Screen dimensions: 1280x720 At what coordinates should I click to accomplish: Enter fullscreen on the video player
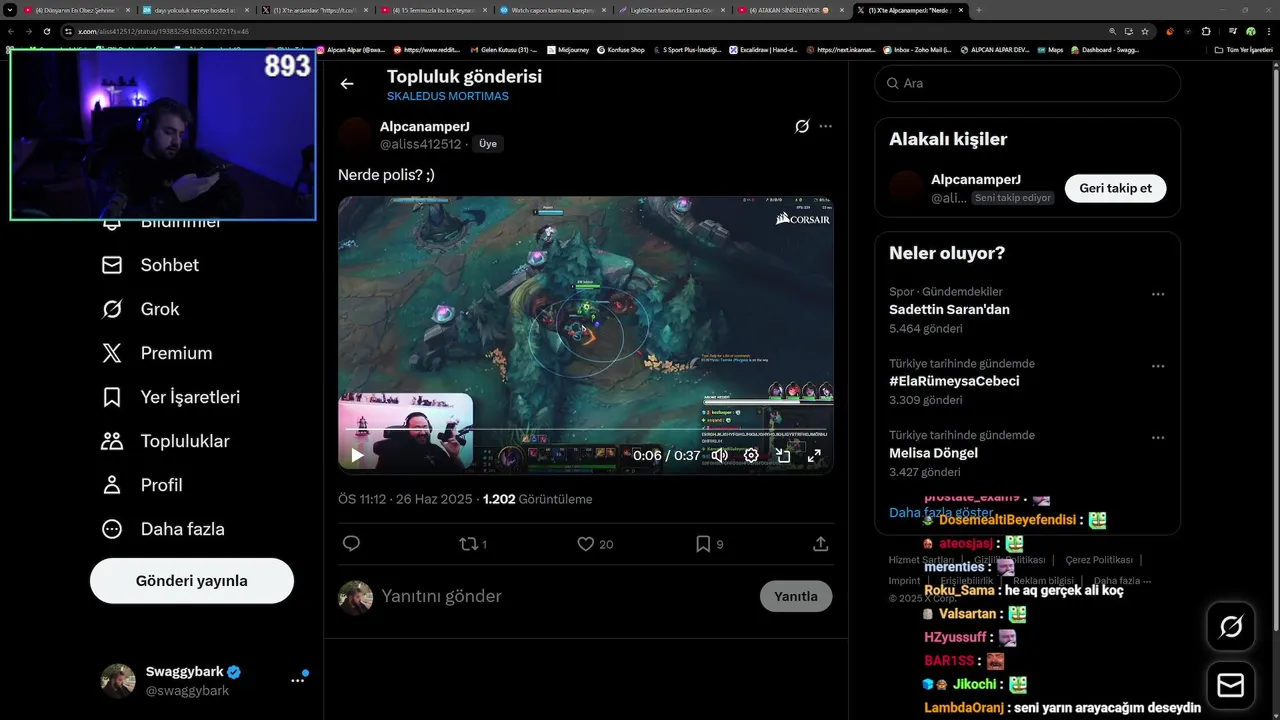(x=815, y=455)
